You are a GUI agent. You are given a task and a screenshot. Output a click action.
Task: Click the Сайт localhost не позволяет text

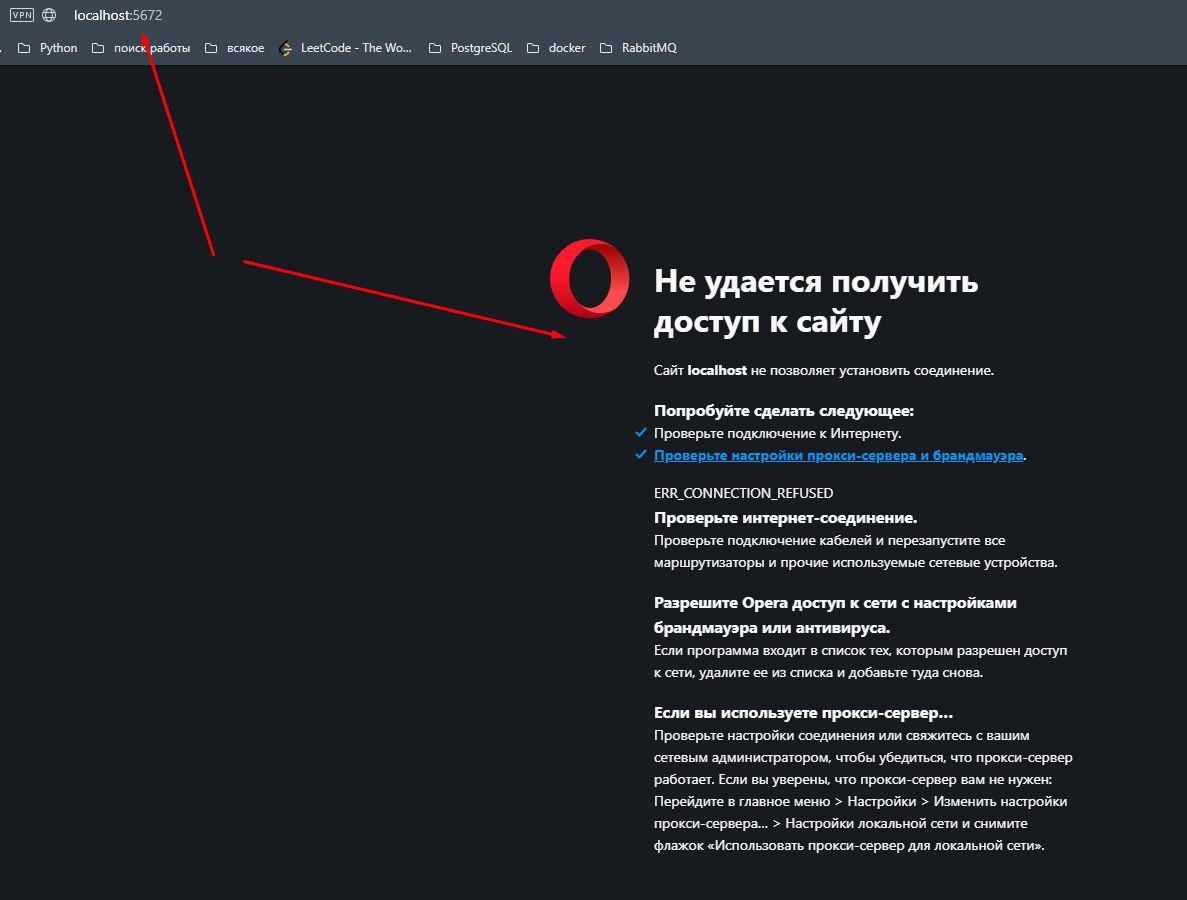click(824, 370)
